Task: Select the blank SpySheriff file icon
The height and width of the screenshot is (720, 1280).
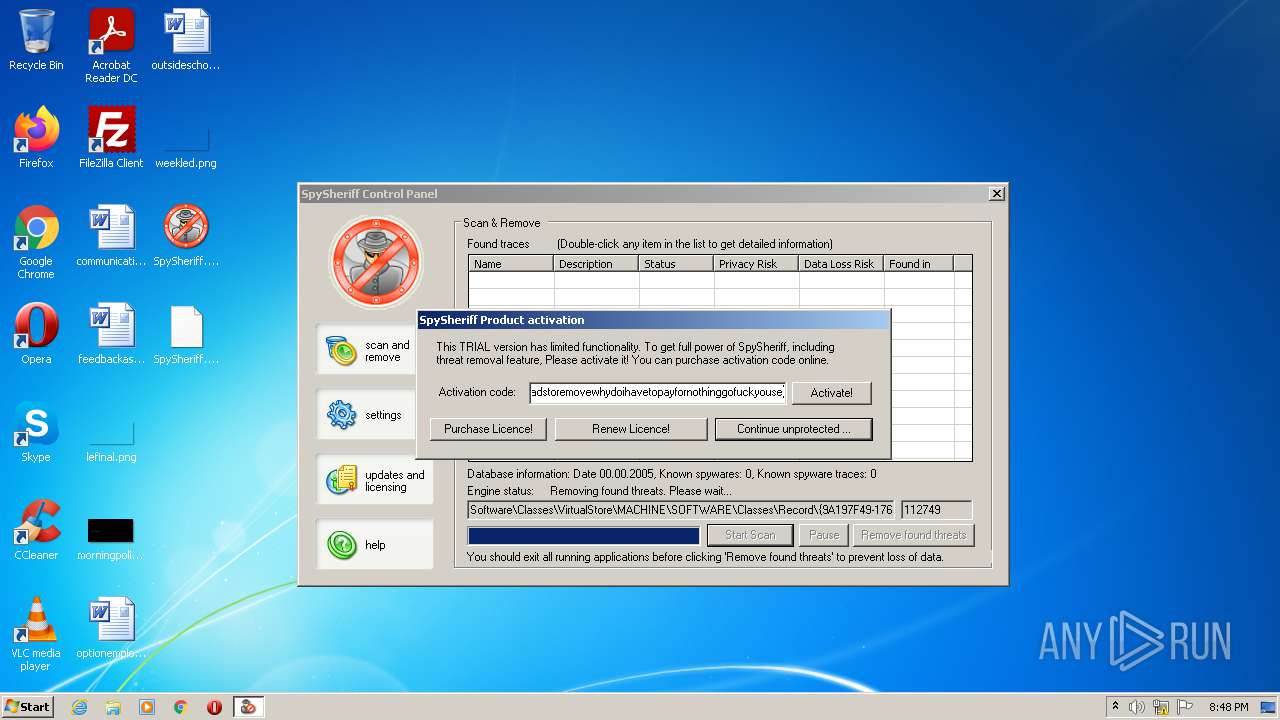Action: (186, 334)
